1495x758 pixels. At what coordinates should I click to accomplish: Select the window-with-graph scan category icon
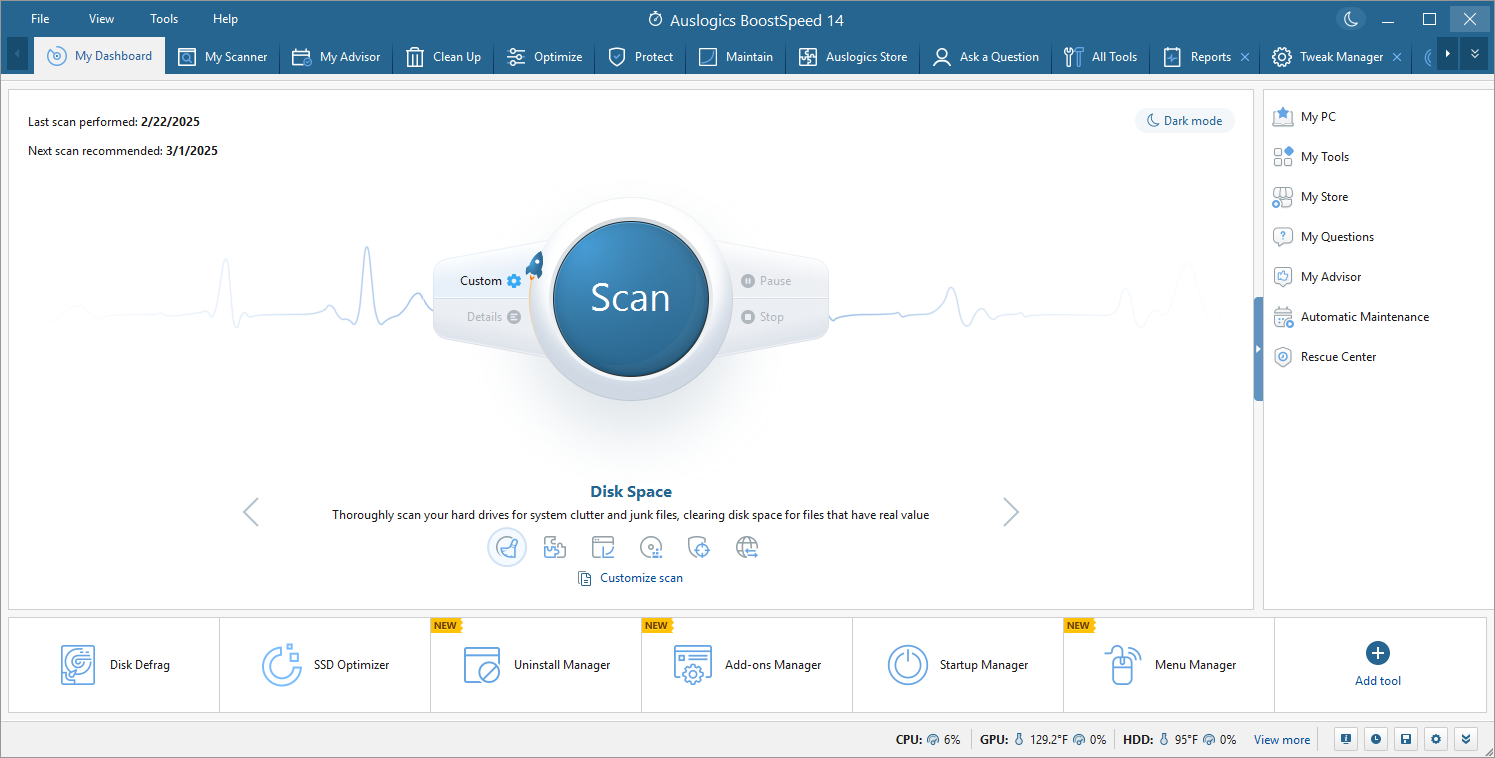(603, 547)
